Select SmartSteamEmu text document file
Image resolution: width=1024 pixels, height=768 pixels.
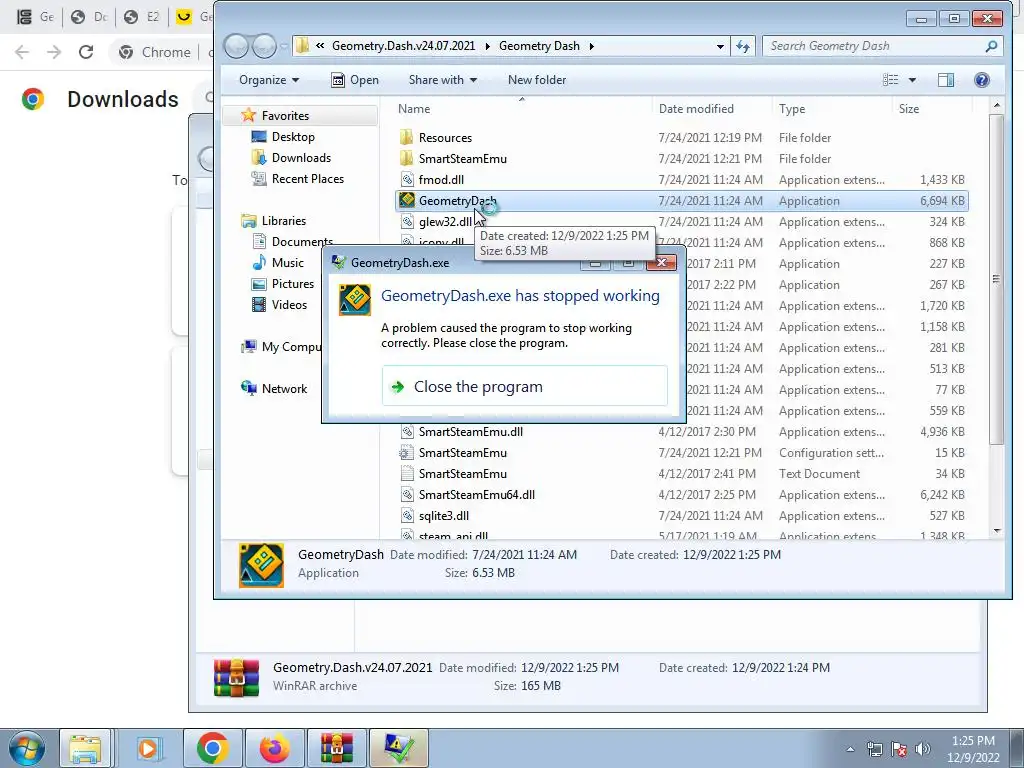point(462,473)
